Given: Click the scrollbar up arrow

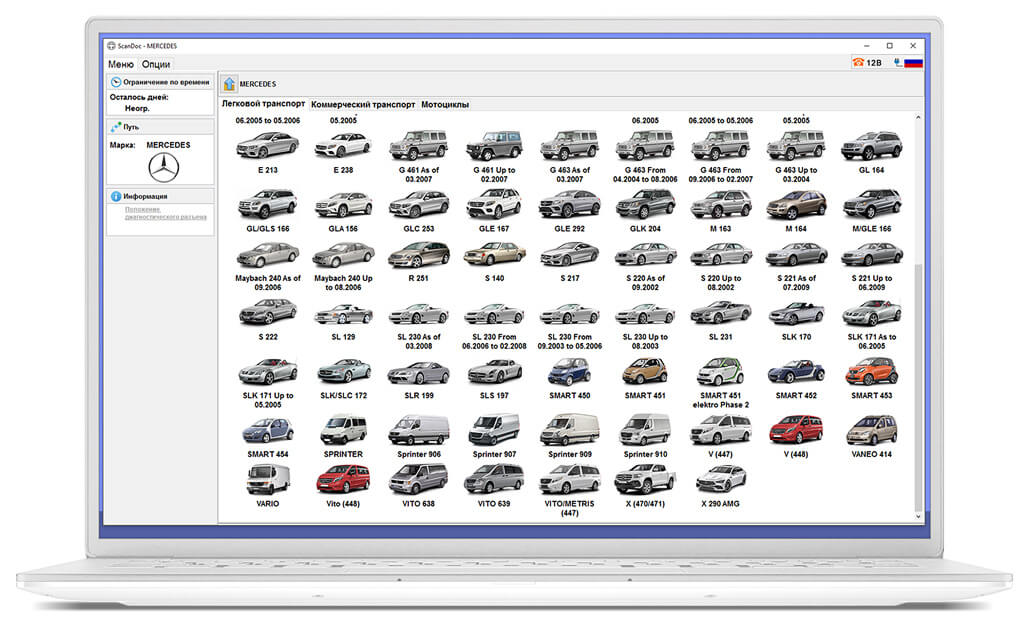Looking at the screenshot, I should point(918,117).
